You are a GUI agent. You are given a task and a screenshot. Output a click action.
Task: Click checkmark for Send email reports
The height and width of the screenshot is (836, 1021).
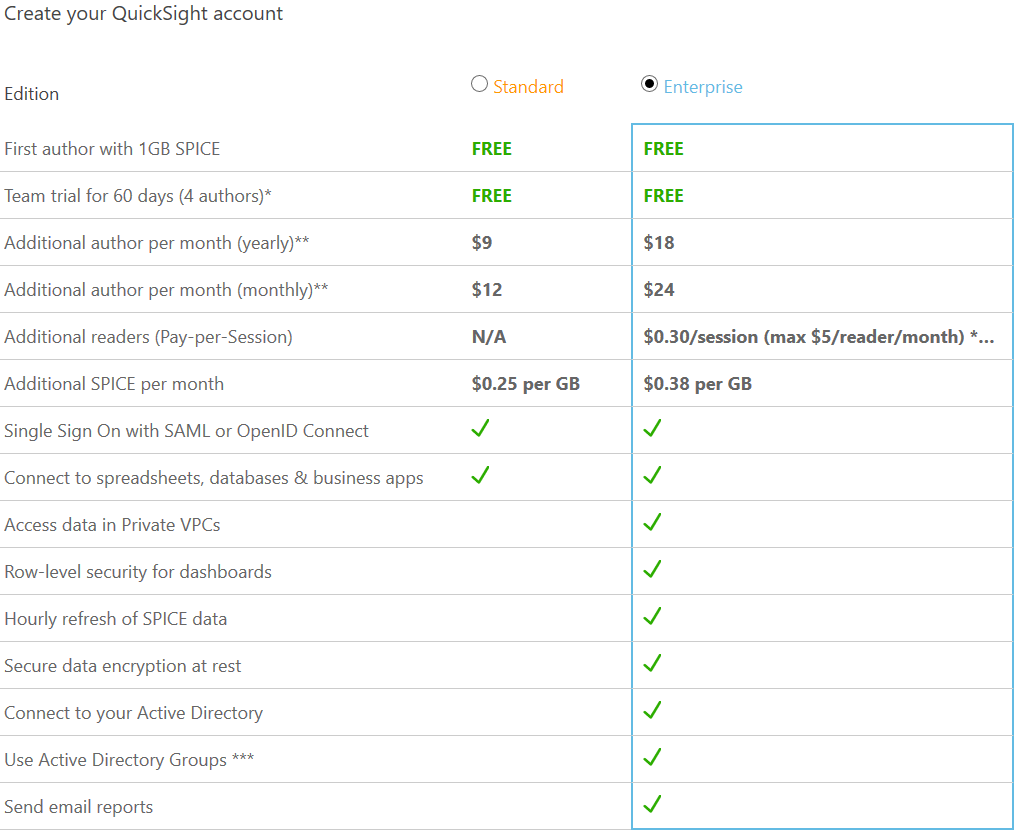point(652,803)
